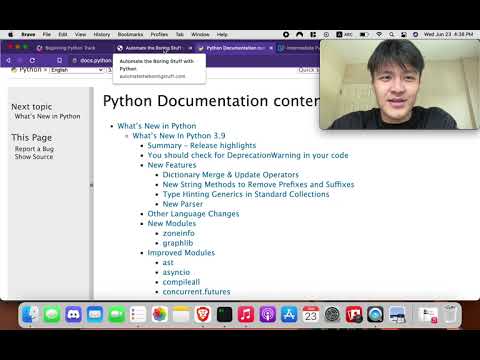The image size is (480, 360).
Task: Open "Other Language Changes" link
Action: (x=193, y=214)
